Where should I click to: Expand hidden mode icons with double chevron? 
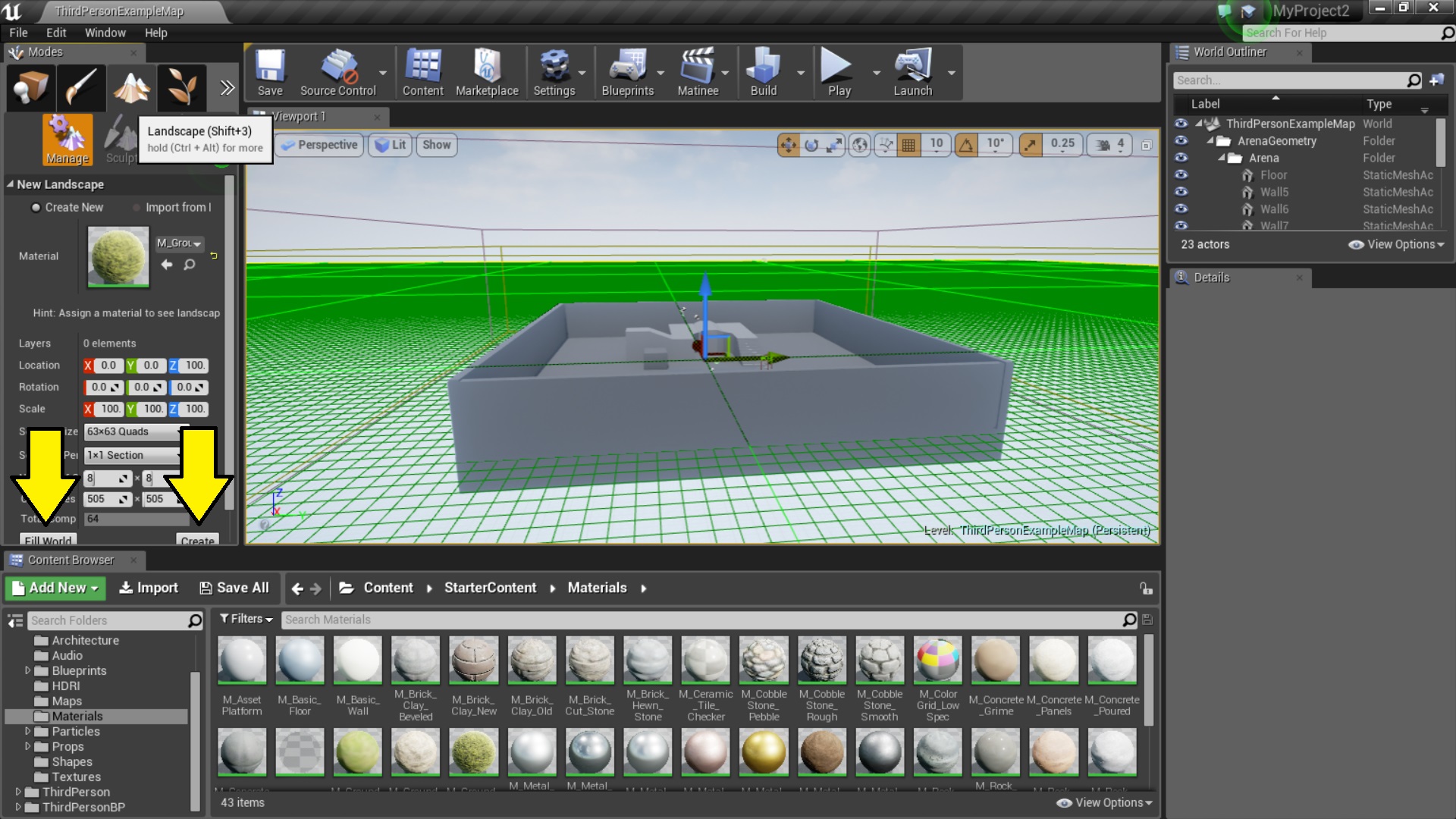coord(227,88)
